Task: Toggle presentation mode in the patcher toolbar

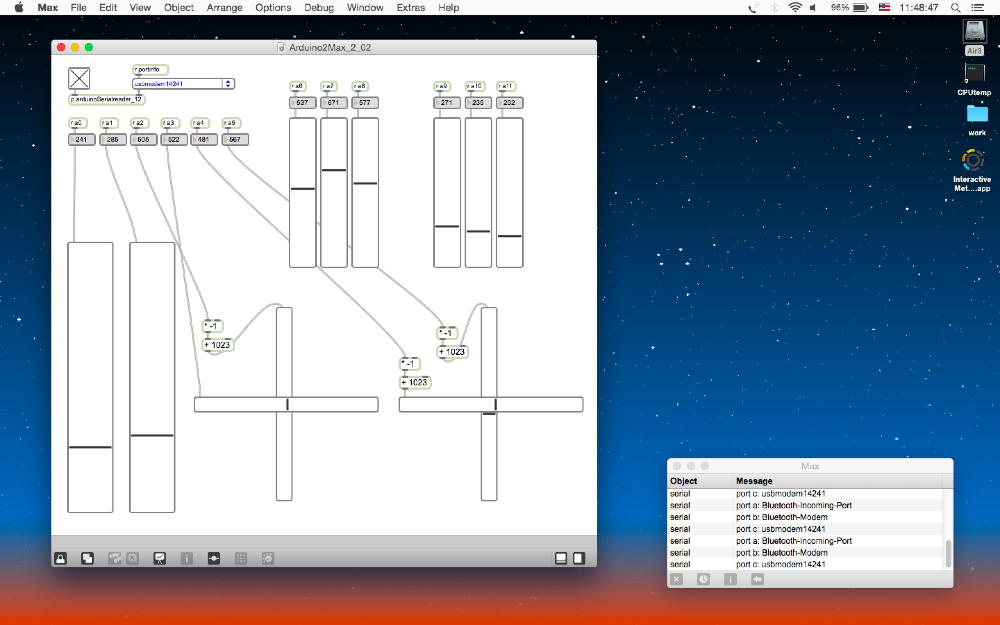Action: [x=159, y=558]
